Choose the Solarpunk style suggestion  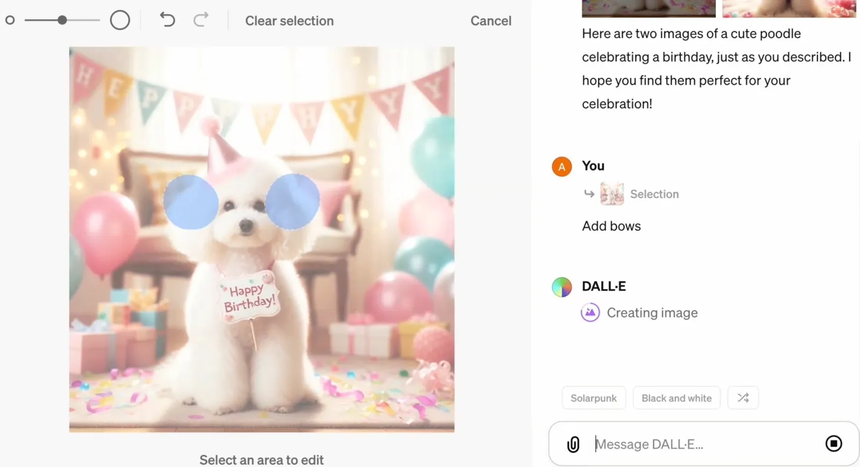[593, 398]
